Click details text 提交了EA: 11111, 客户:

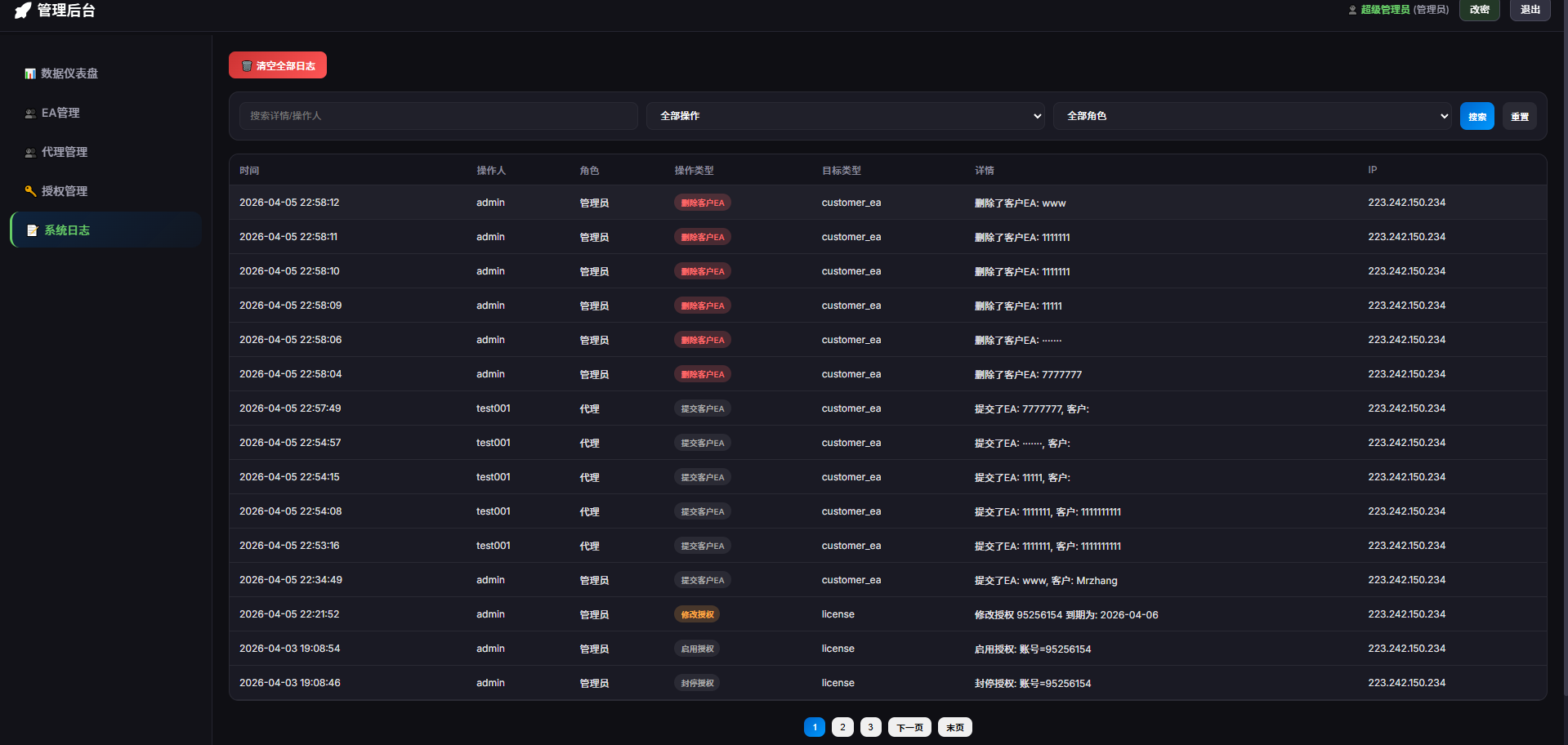click(1022, 478)
